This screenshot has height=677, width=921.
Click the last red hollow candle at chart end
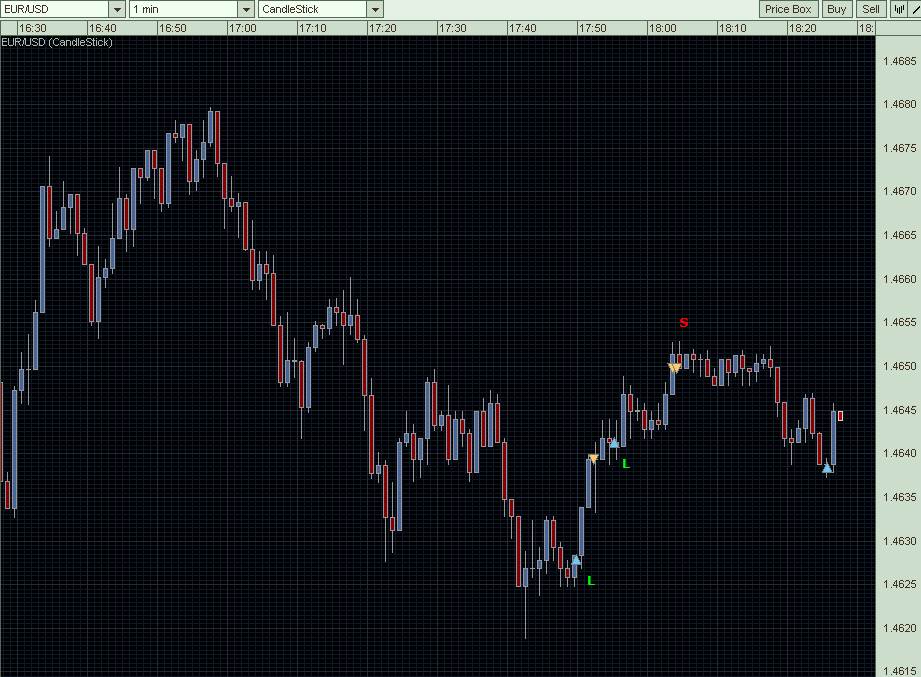tap(841, 416)
